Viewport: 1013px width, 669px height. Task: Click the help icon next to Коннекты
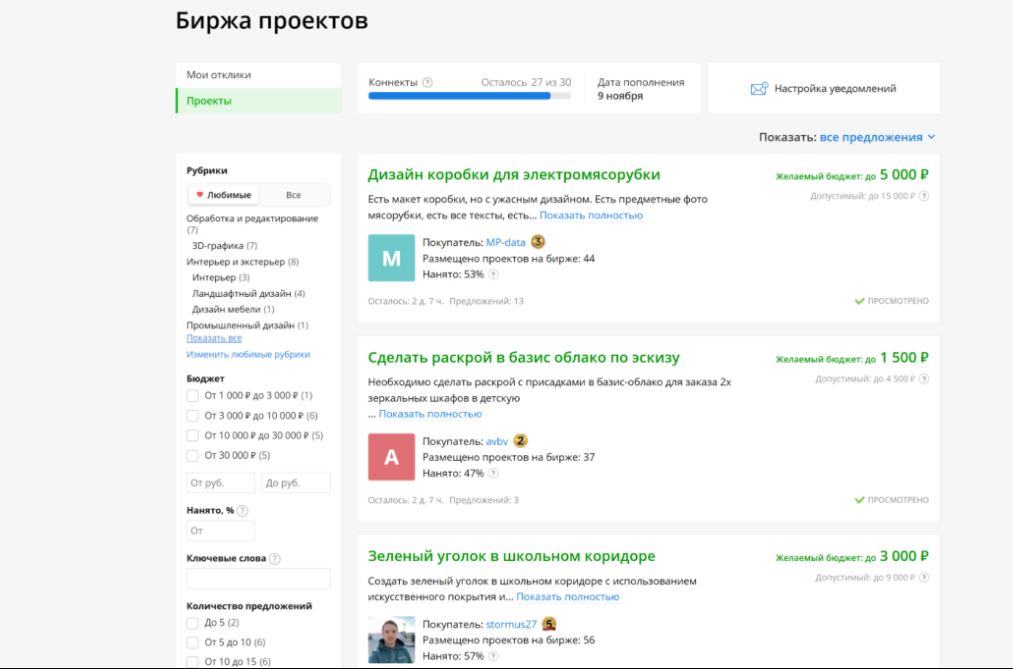(428, 83)
